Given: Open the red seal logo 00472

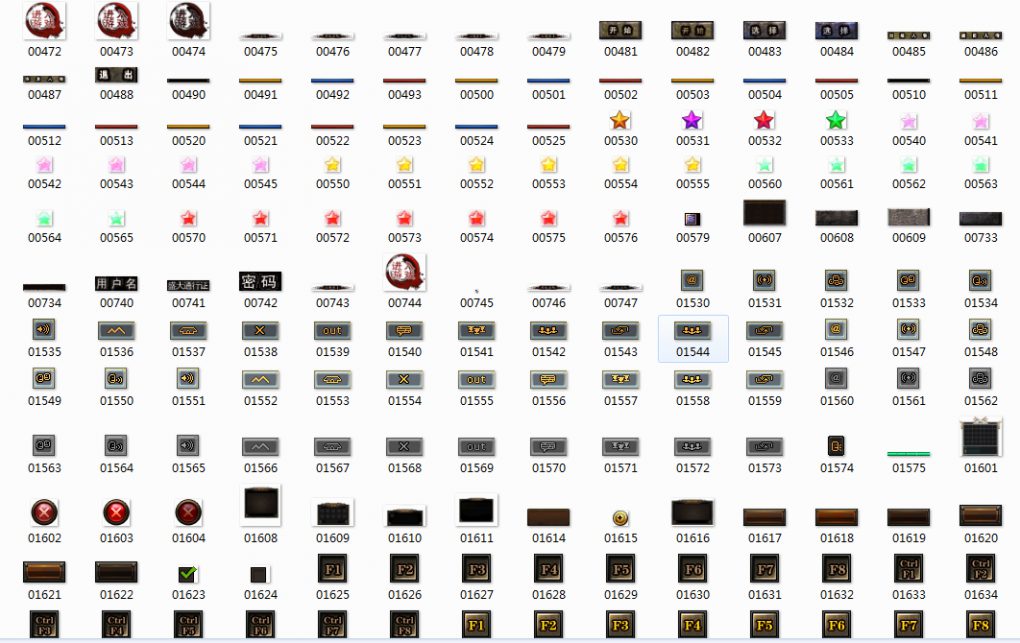Looking at the screenshot, I should click(45, 20).
